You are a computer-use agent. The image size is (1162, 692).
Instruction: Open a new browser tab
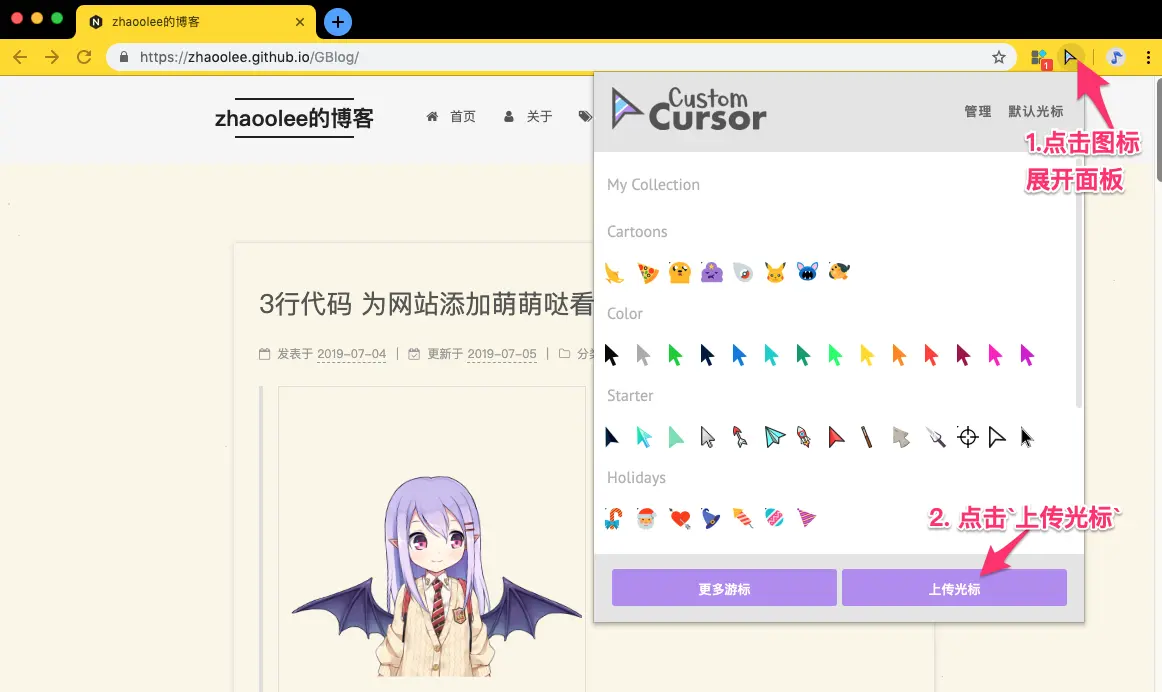[x=338, y=22]
